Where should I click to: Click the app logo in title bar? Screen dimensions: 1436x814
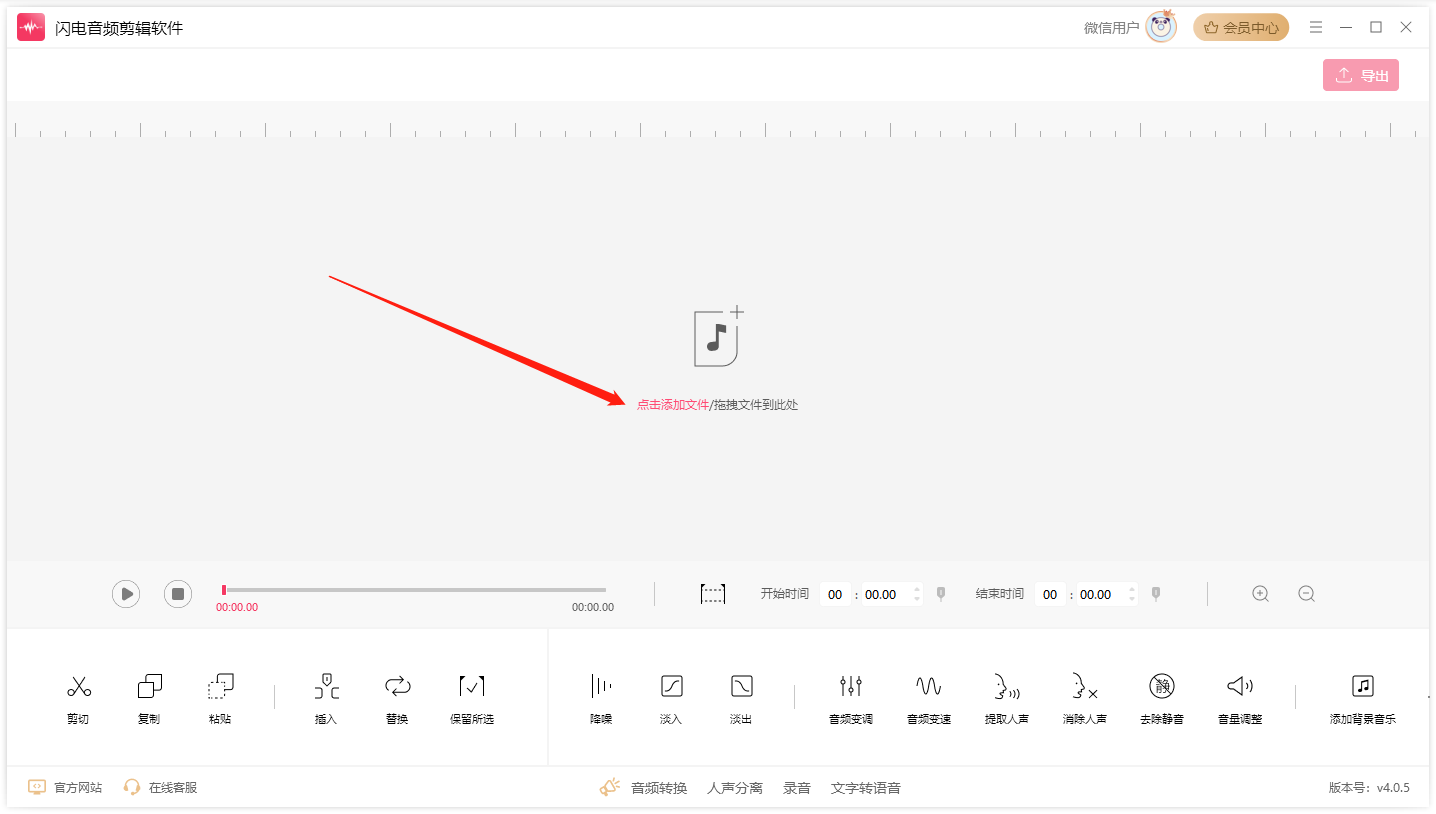pos(31,27)
